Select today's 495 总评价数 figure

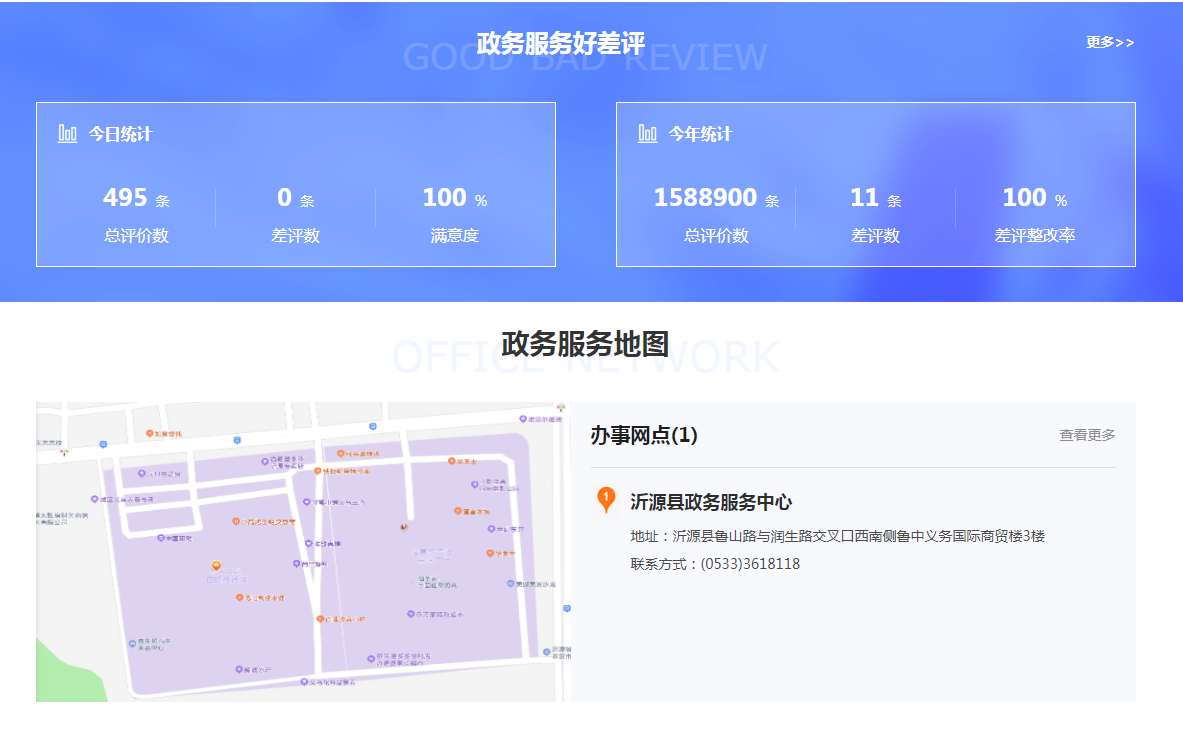[x=126, y=198]
